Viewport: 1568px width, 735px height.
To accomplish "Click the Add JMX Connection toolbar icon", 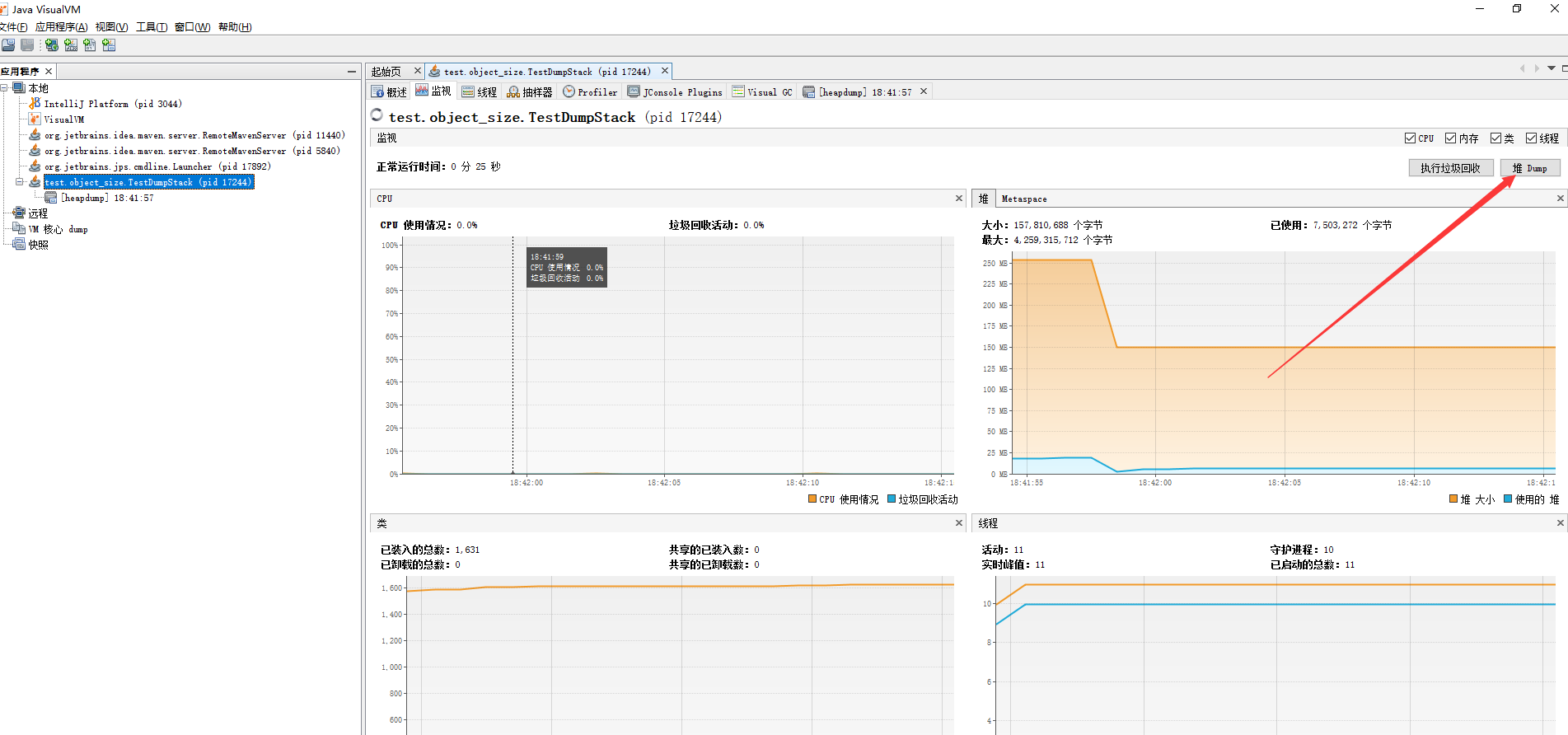I will (x=71, y=45).
